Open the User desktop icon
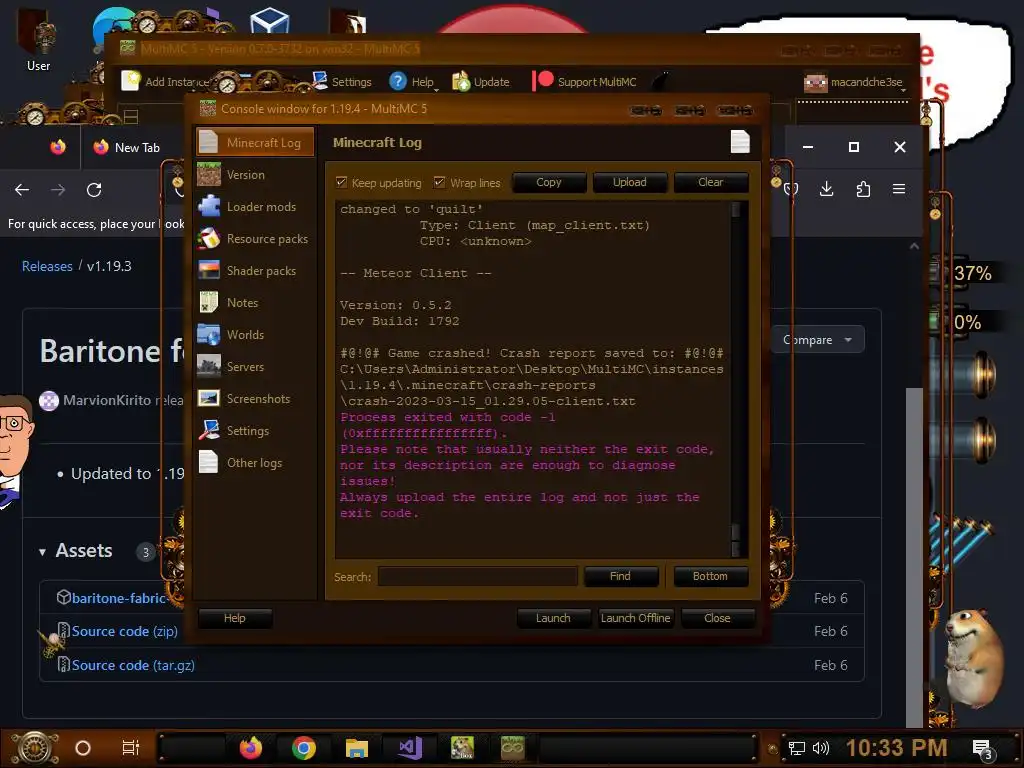Screen dimensions: 1024x768 coord(38,42)
